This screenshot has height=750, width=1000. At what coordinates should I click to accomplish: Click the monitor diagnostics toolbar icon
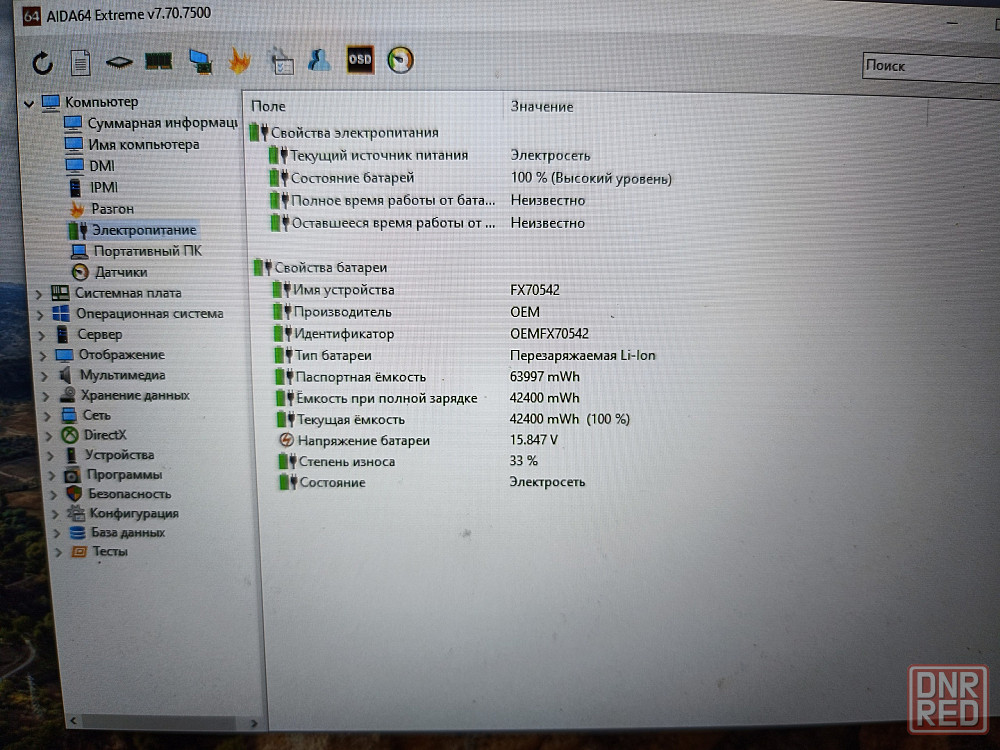pos(200,62)
